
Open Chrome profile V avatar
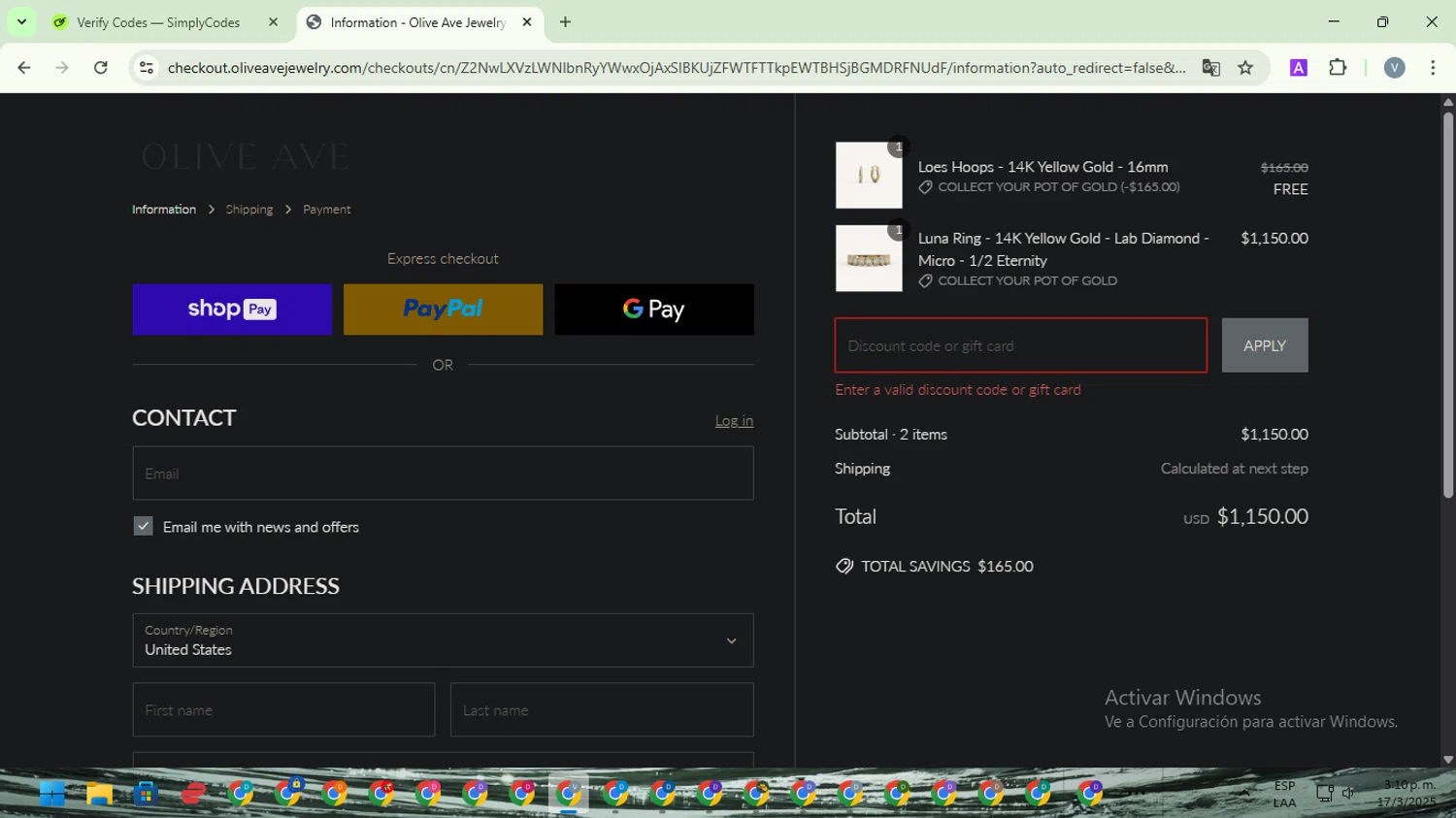click(1394, 67)
